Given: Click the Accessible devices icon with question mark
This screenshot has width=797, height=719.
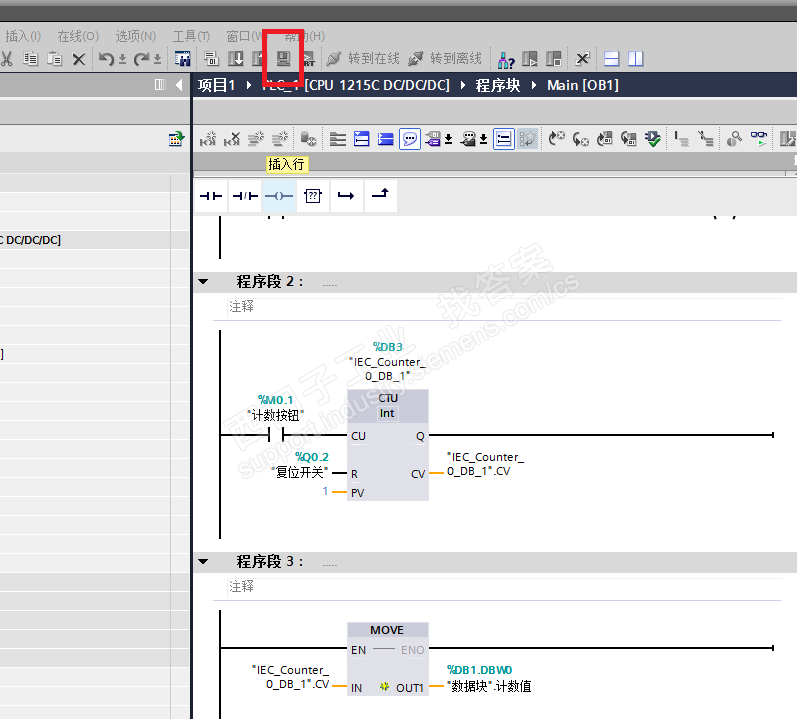Looking at the screenshot, I should tap(506, 60).
